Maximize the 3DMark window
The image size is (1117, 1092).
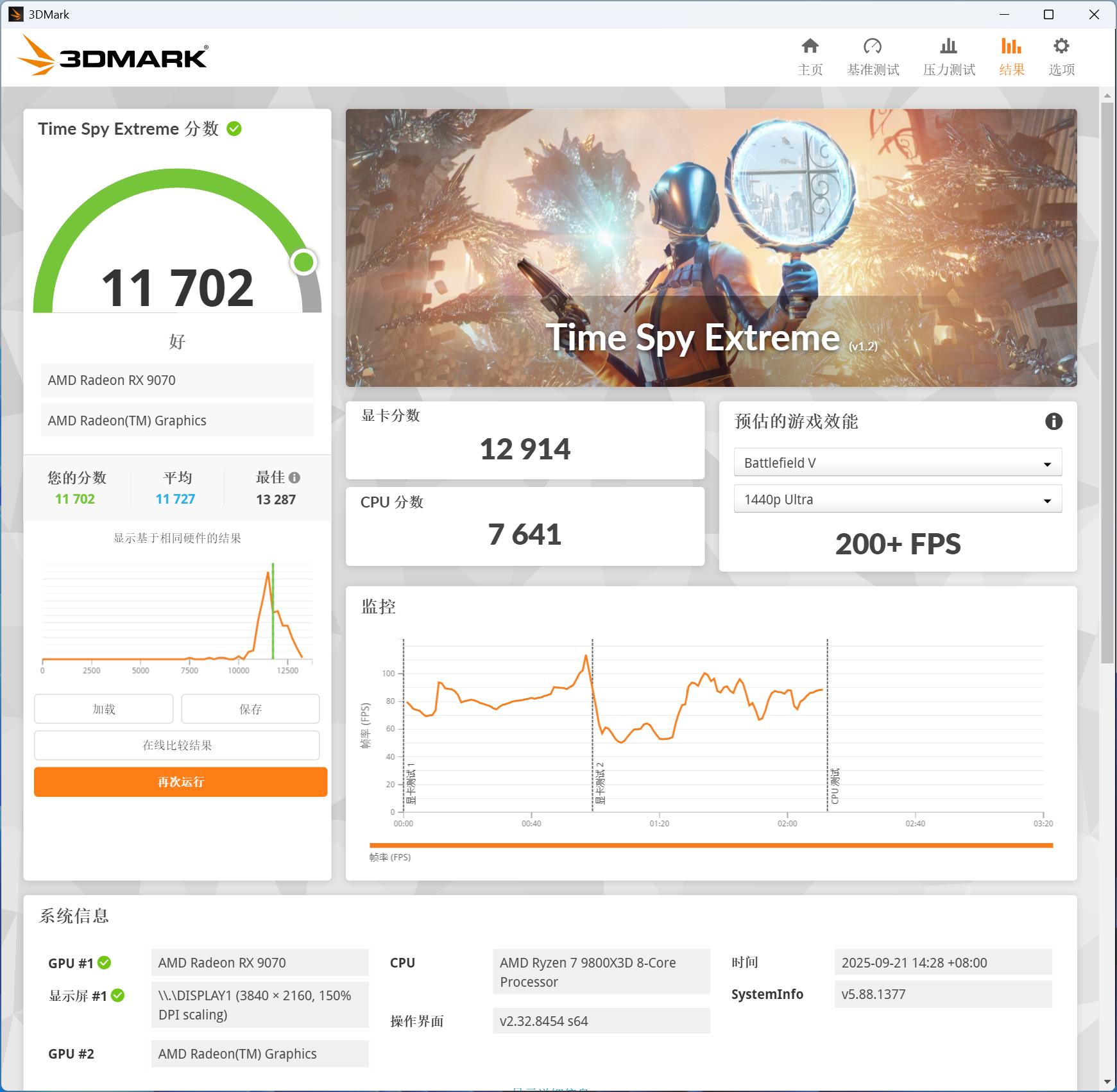click(1049, 14)
